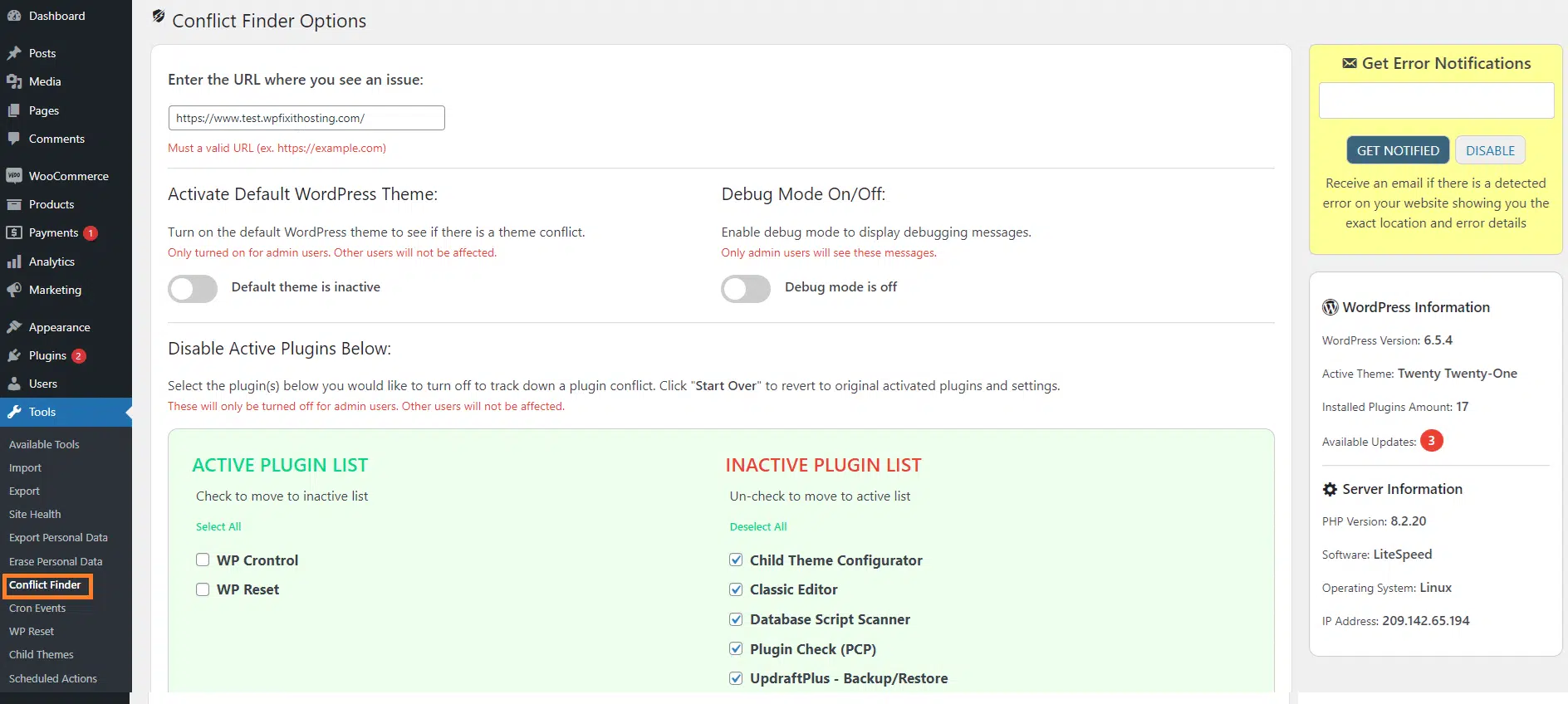
Task: Click the Payments dollar icon
Action: 14,232
